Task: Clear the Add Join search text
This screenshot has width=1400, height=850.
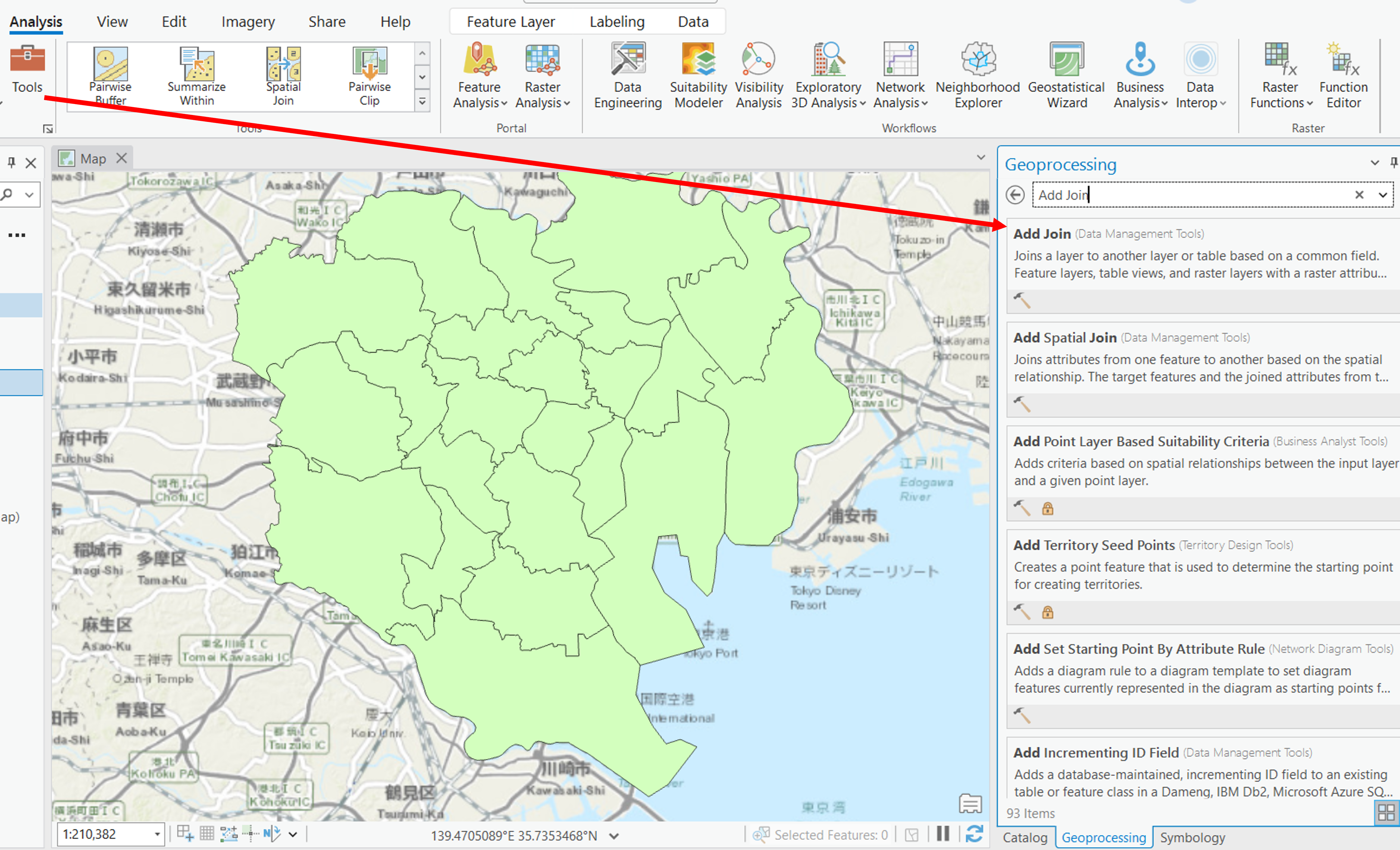Action: click(x=1359, y=195)
